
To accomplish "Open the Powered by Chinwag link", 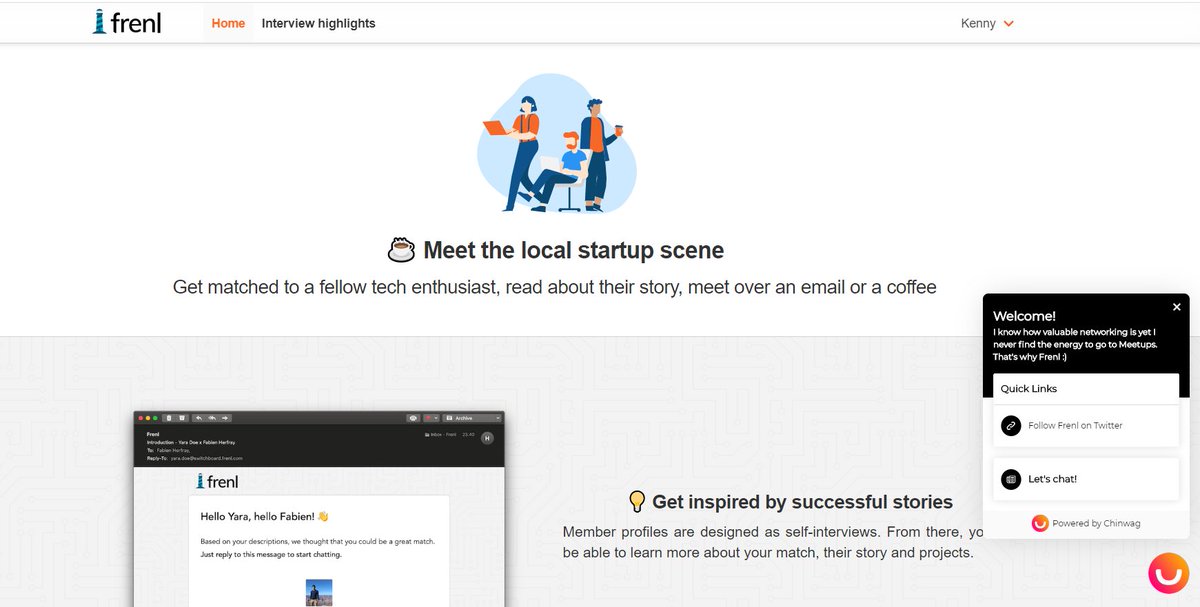I will [x=1096, y=523].
